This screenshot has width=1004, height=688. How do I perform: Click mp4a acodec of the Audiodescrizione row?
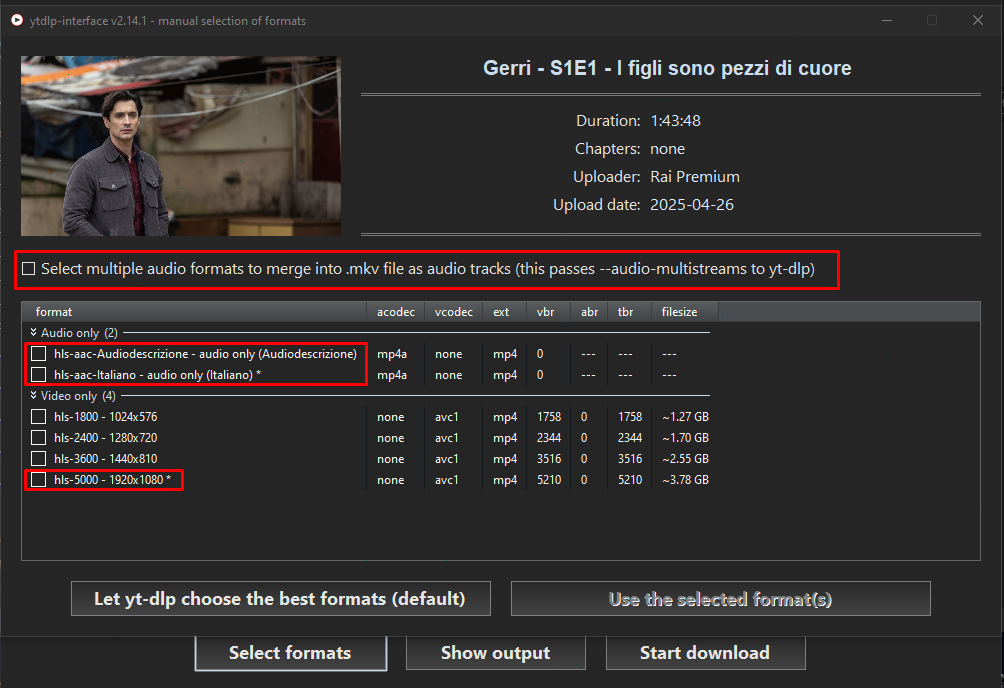392,354
